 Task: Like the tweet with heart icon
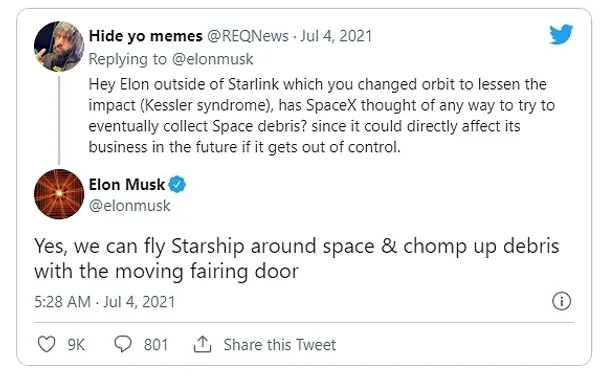pyautogui.click(x=47, y=344)
